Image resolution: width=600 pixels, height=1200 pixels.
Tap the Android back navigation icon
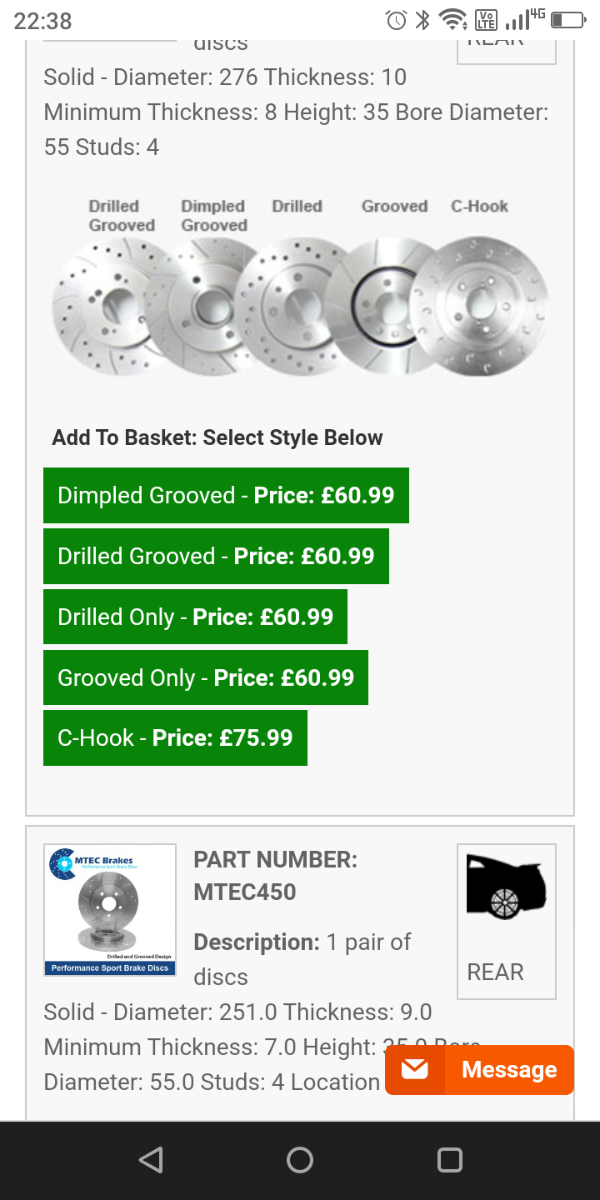pos(151,1160)
